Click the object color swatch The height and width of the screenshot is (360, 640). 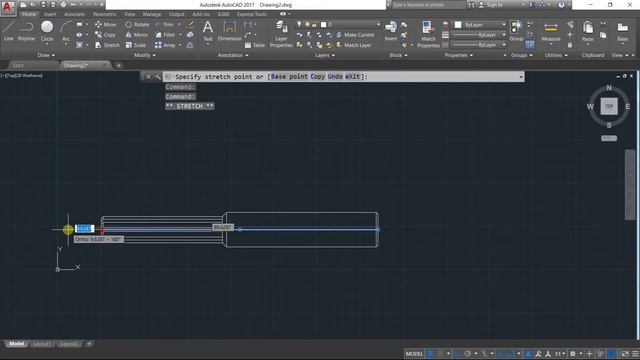(x=458, y=25)
